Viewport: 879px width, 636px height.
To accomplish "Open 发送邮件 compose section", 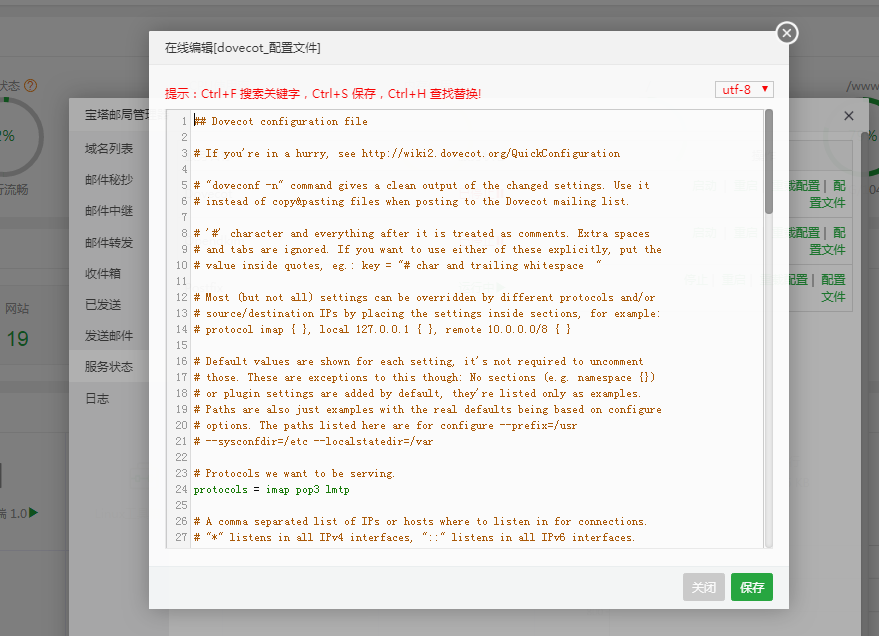I will click(x=109, y=336).
